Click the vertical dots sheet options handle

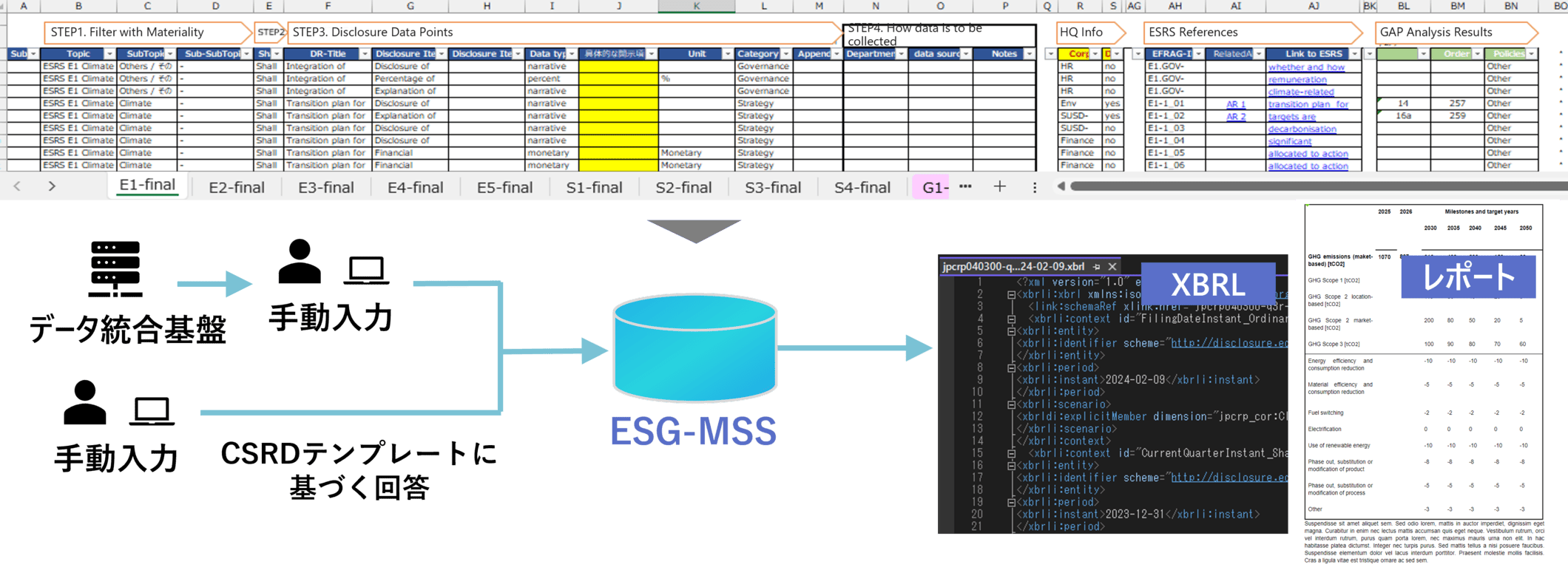1035,187
